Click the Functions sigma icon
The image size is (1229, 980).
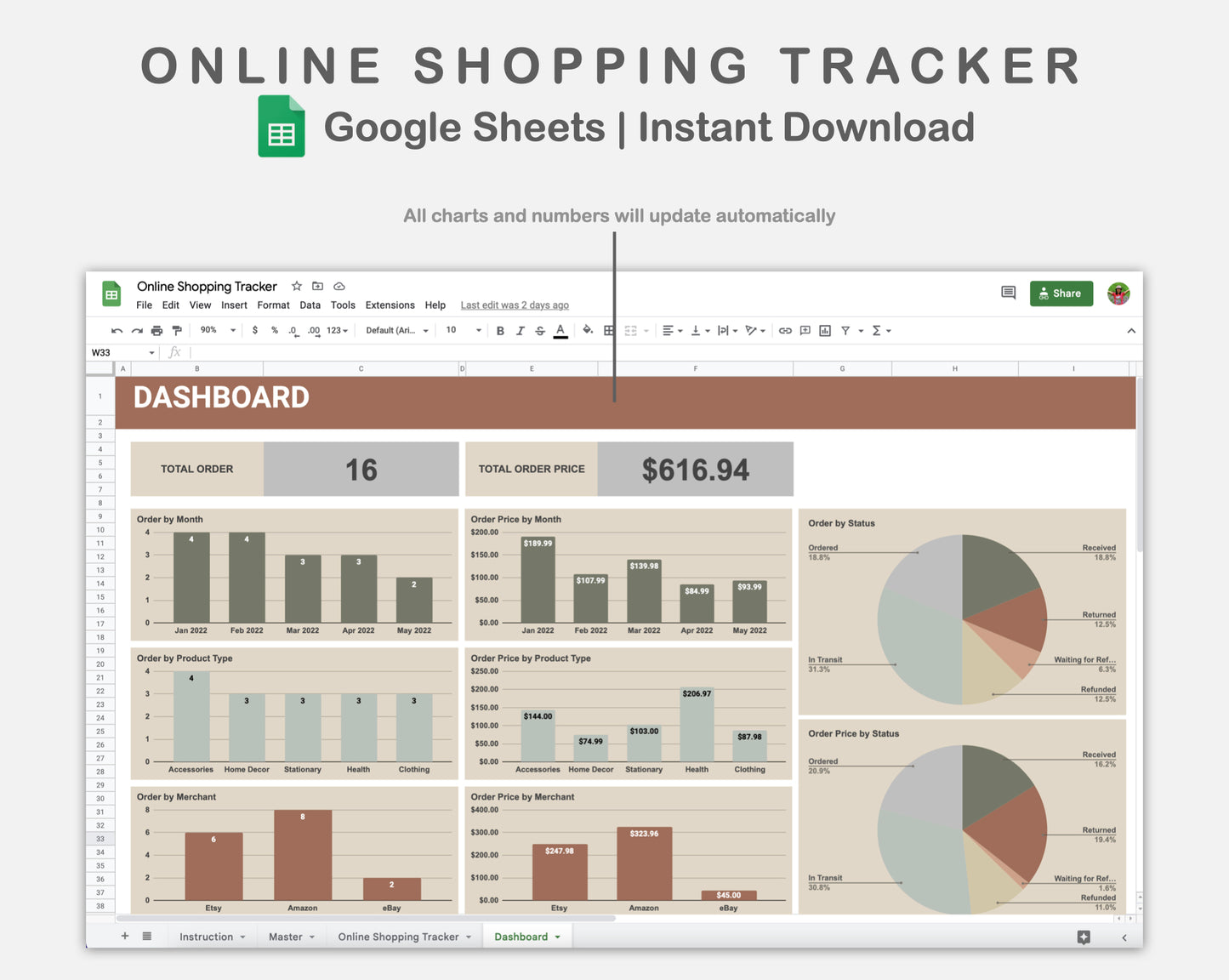878,330
